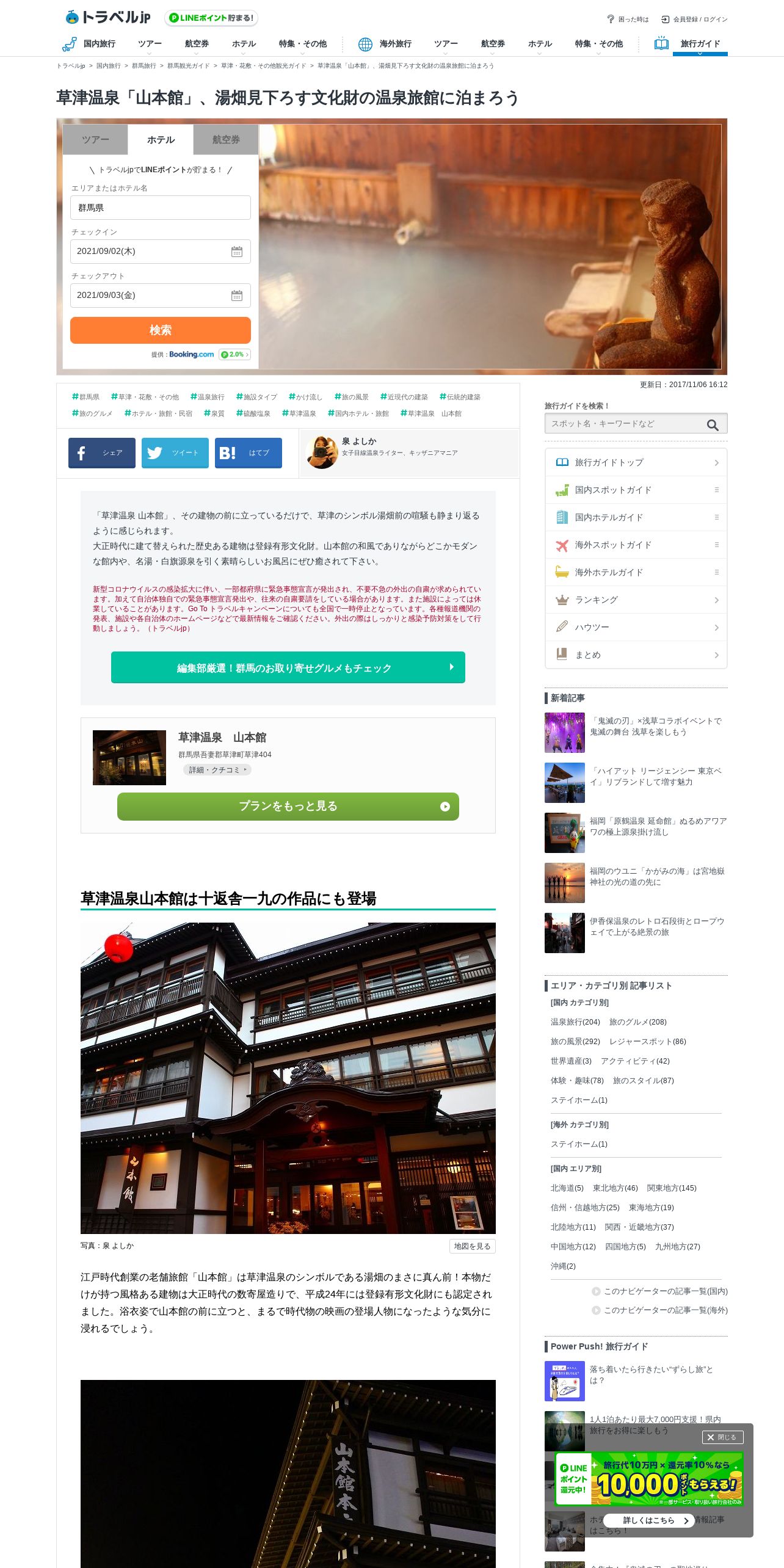Click the orange 検索 button
This screenshot has height=1568, width=784.
tap(161, 330)
